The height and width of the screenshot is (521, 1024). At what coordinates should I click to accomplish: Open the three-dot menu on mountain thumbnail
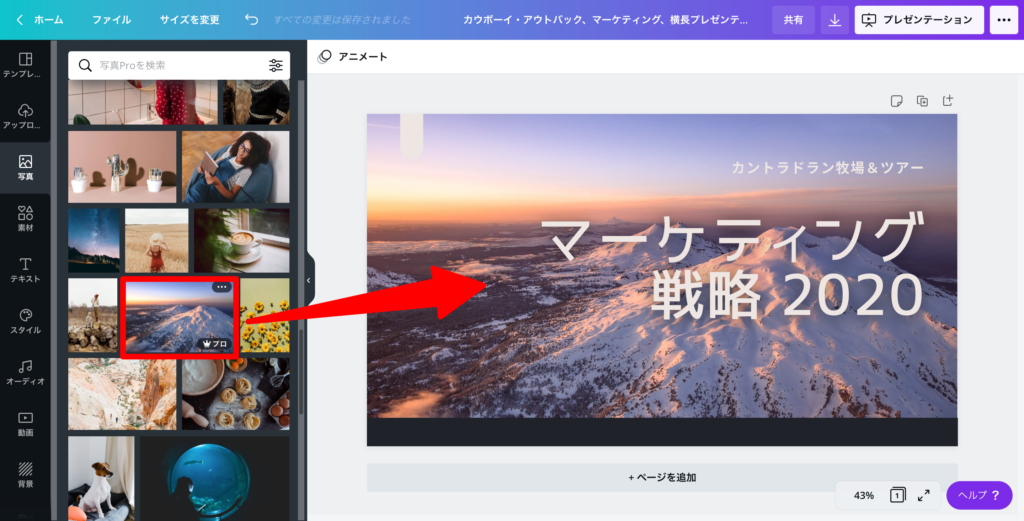[222, 287]
